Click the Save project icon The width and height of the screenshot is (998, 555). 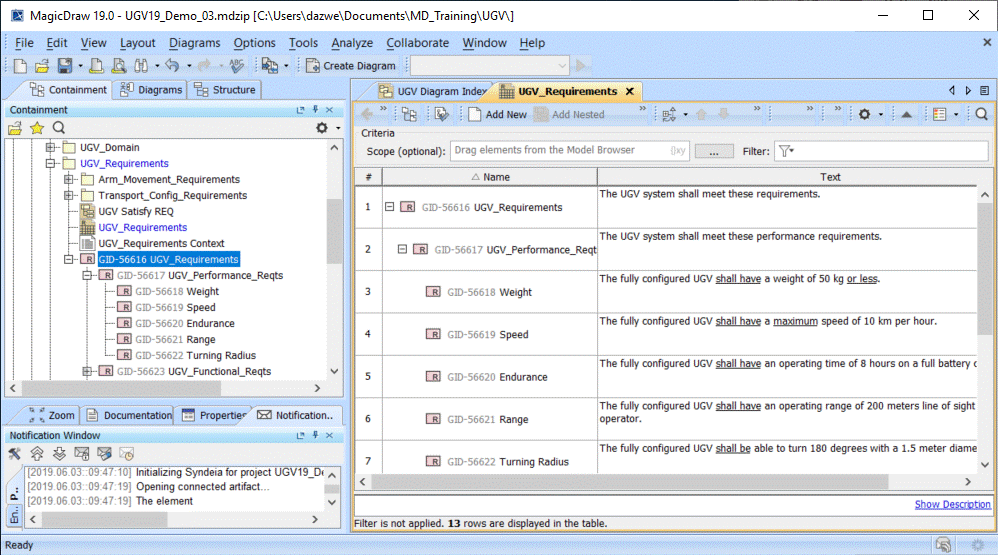[63, 66]
